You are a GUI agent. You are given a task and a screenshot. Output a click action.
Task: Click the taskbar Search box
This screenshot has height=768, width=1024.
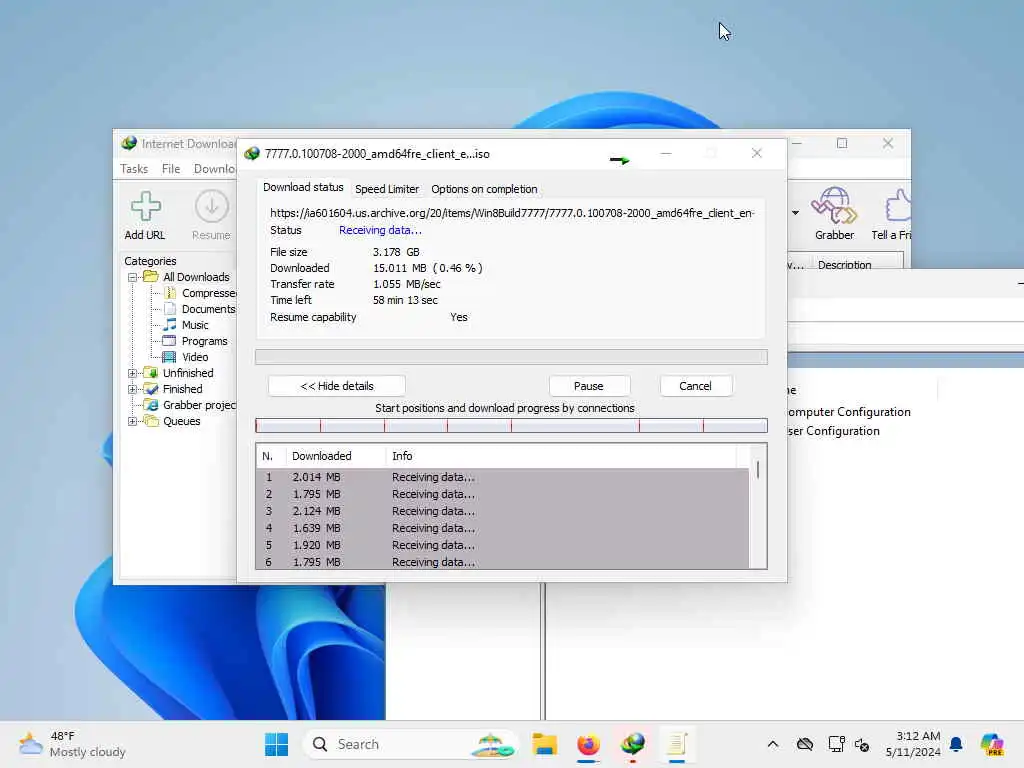pyautogui.click(x=409, y=744)
